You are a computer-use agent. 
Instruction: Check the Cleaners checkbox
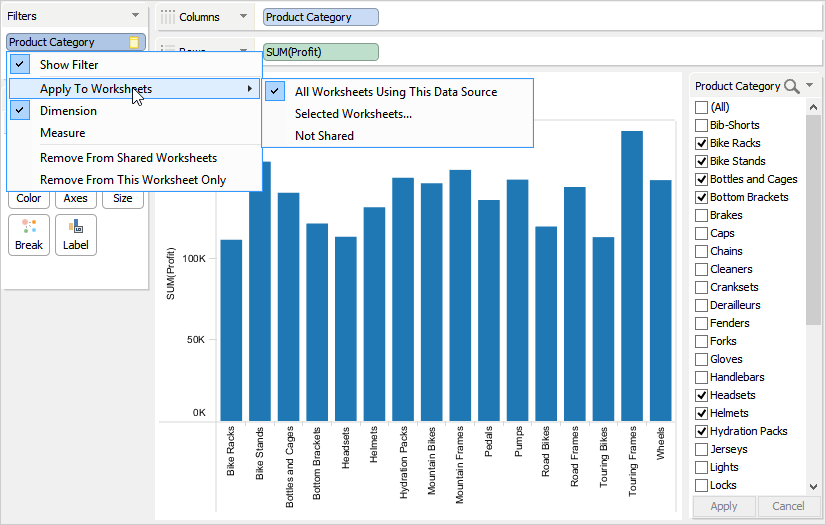coord(701,270)
